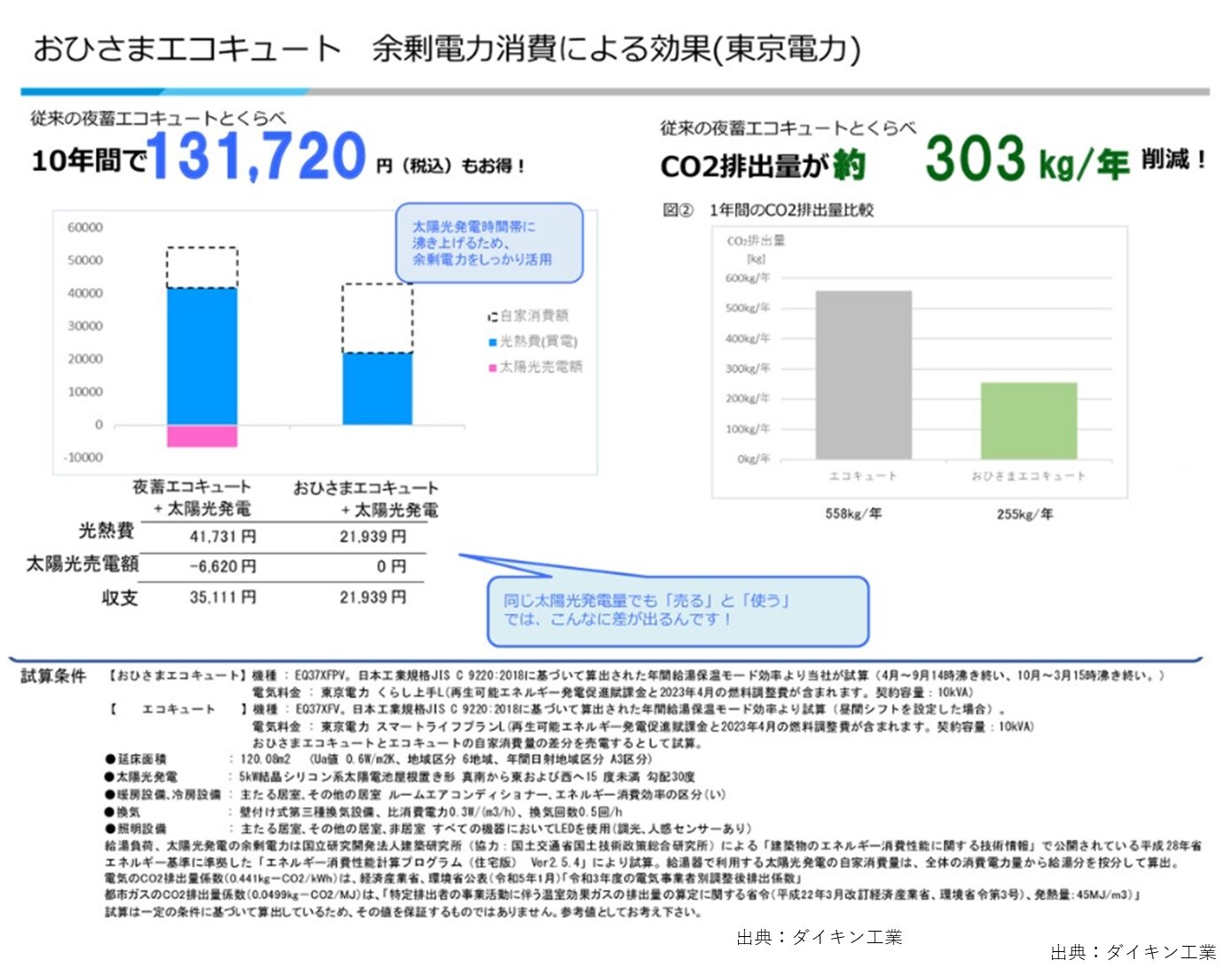The height and width of the screenshot is (976, 1232).
Task: Click the pink negative bar below zero
Action: (x=202, y=436)
